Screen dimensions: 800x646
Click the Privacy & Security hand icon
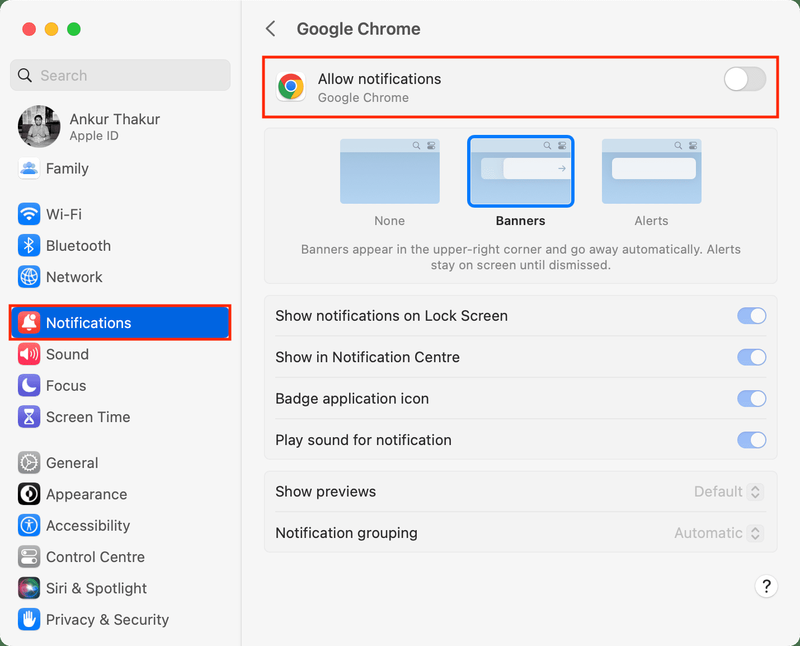[x=29, y=619]
